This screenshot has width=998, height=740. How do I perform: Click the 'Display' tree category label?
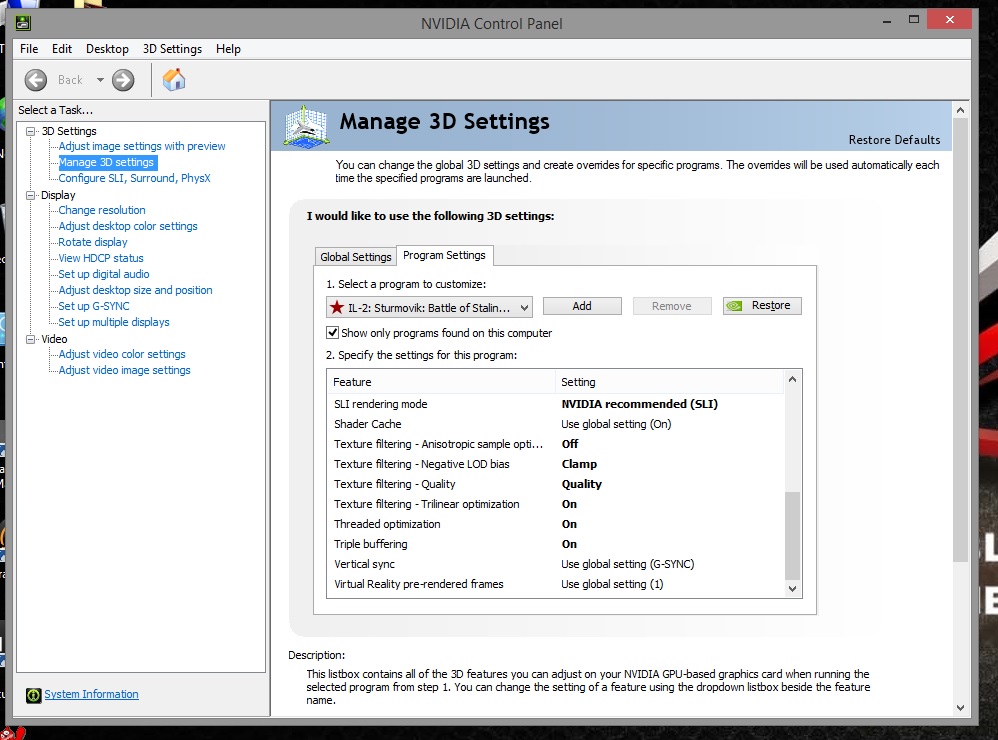tap(58, 195)
